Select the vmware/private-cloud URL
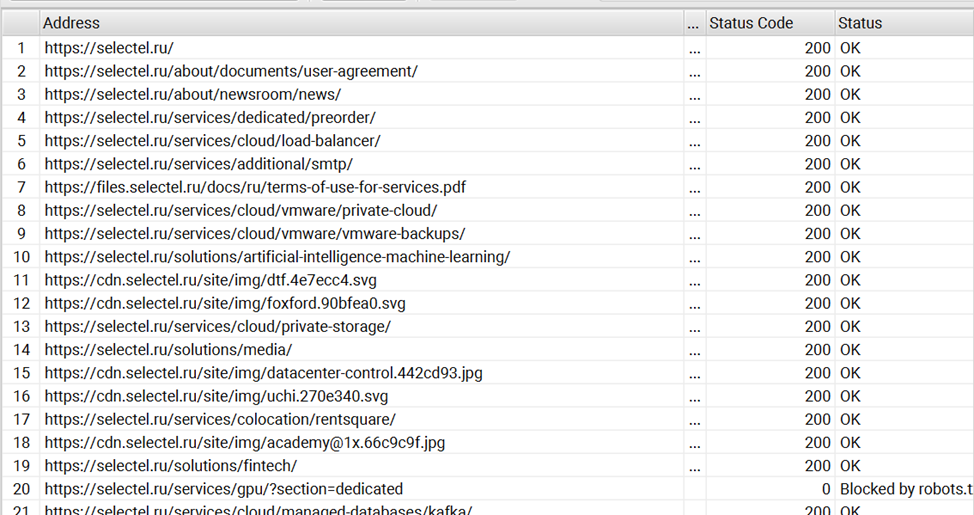 pos(240,211)
